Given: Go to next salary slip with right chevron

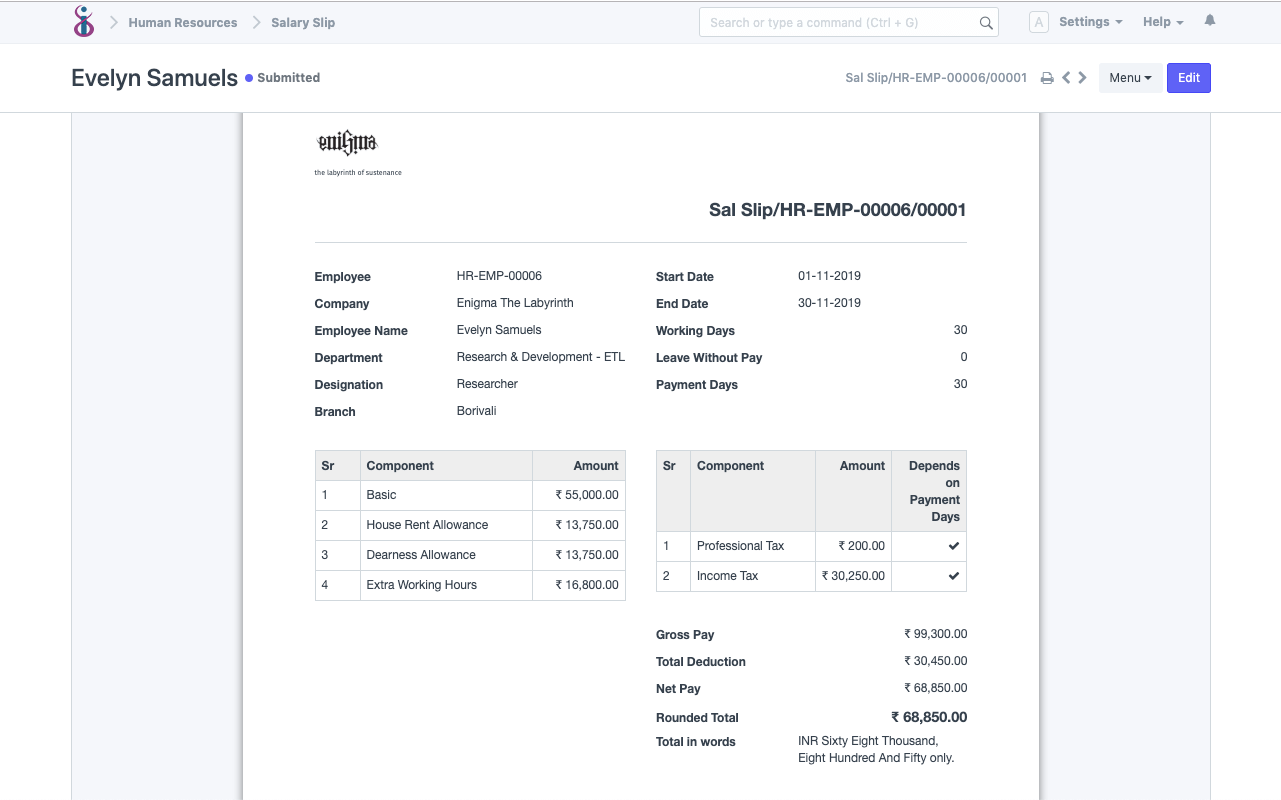Looking at the screenshot, I should point(1081,77).
